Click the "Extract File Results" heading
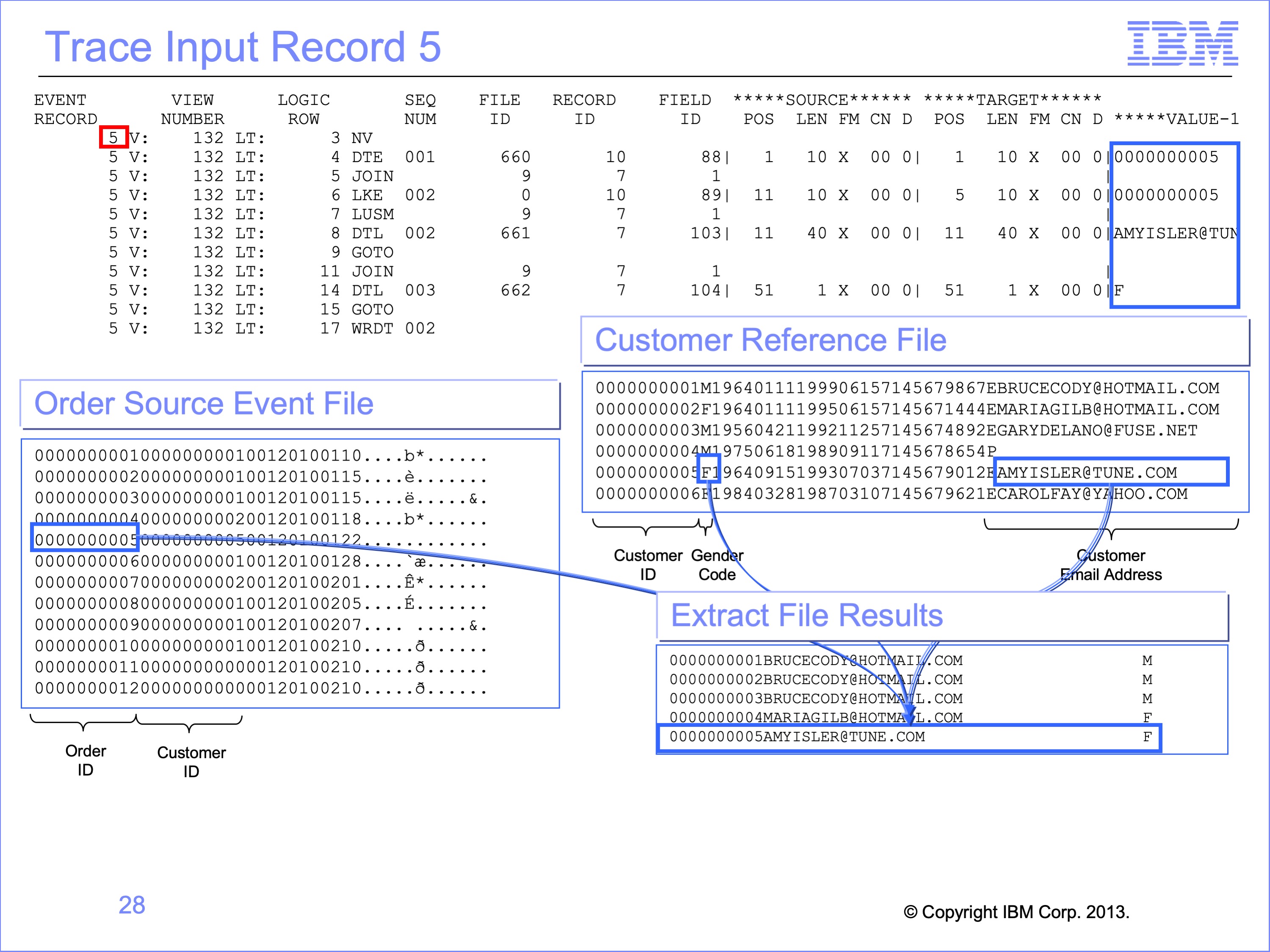The height and width of the screenshot is (952, 1270). [807, 615]
